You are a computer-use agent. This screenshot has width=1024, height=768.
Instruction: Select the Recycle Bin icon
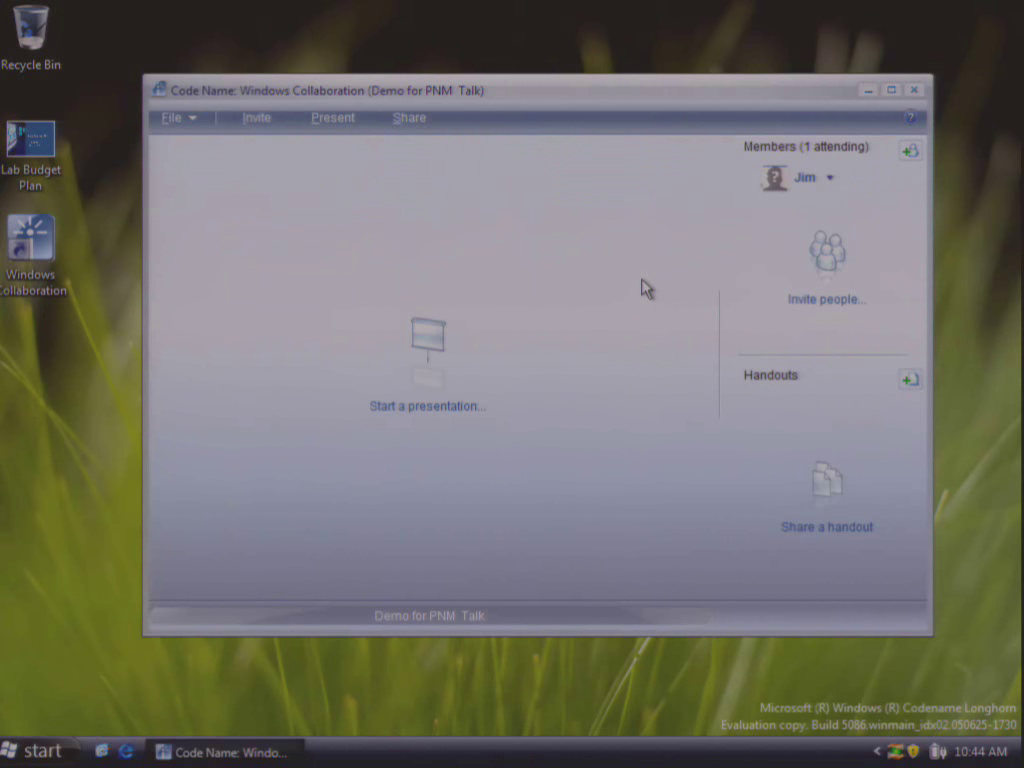pos(31,37)
